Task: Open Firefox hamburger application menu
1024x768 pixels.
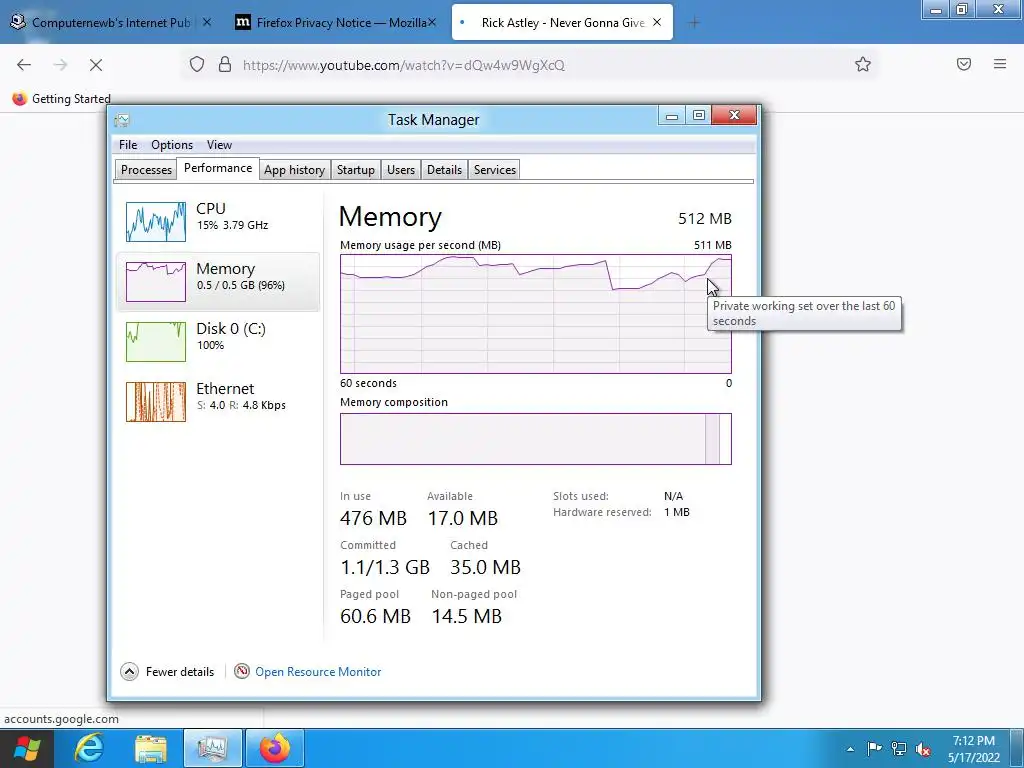Action: tap(1000, 64)
